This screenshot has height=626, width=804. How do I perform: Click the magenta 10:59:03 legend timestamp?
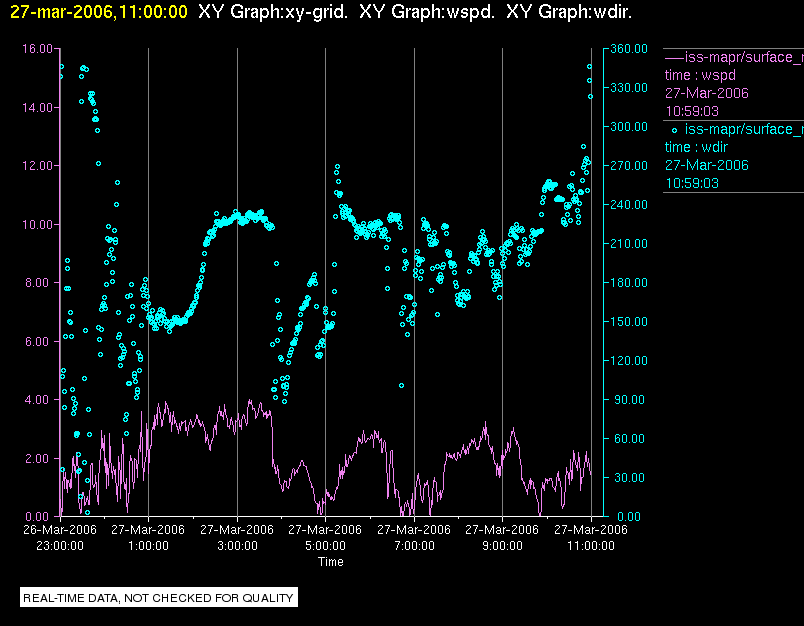point(692,111)
